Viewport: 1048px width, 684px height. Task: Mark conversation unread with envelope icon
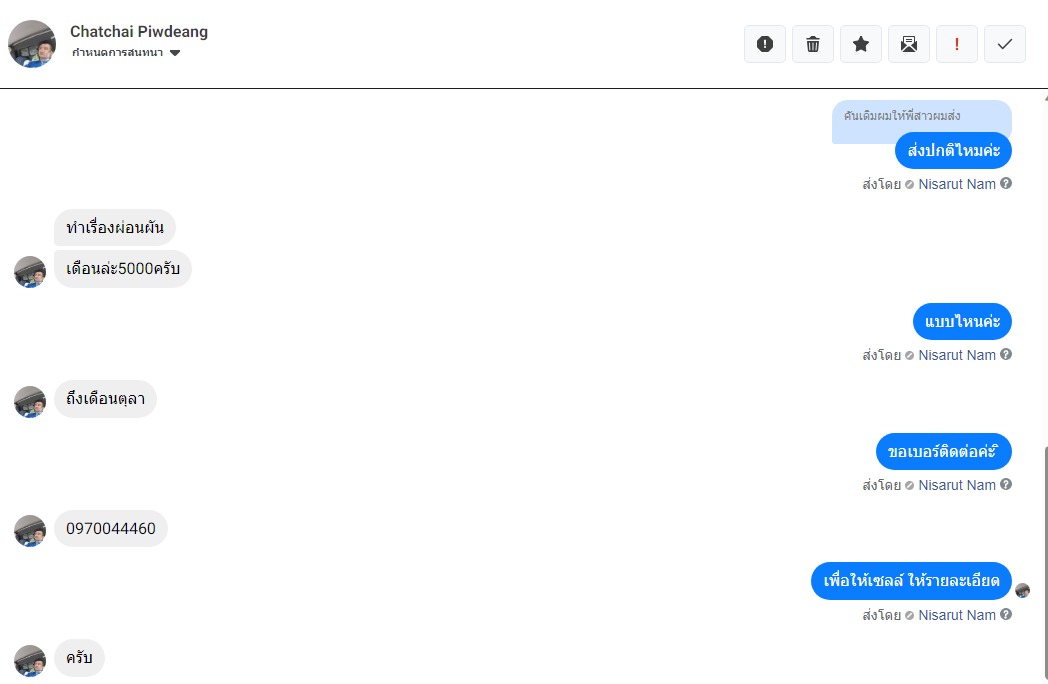tap(909, 44)
